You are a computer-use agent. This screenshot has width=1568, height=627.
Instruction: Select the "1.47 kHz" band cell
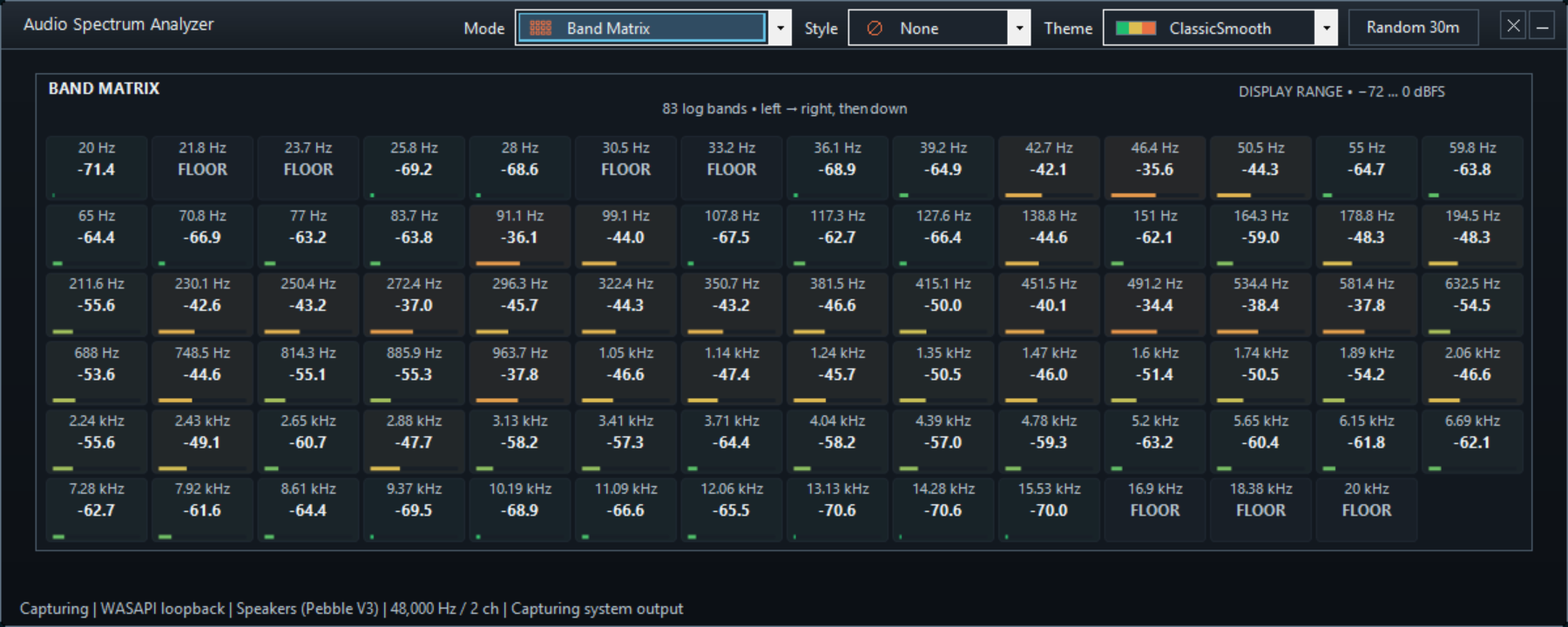click(1049, 373)
